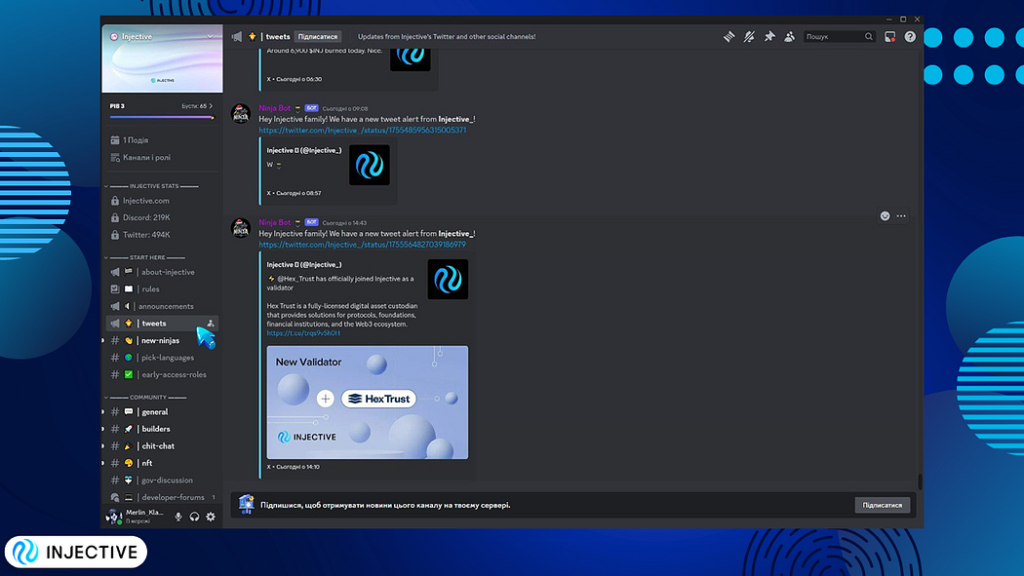Open the Threads icon in header
The image size is (1024, 576).
pyautogui.click(x=729, y=37)
